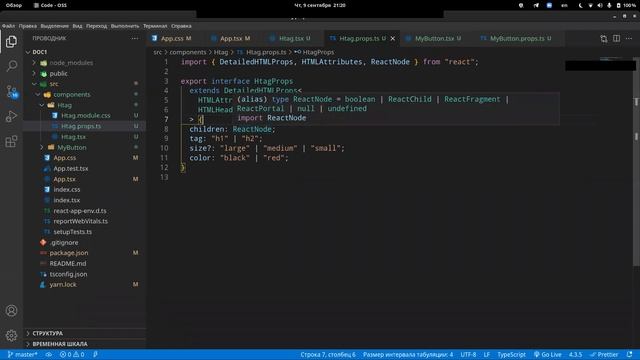Open the Переход menu
Image resolution: width=640 pixels, height=360 pixels.
pyautogui.click(x=96, y=26)
